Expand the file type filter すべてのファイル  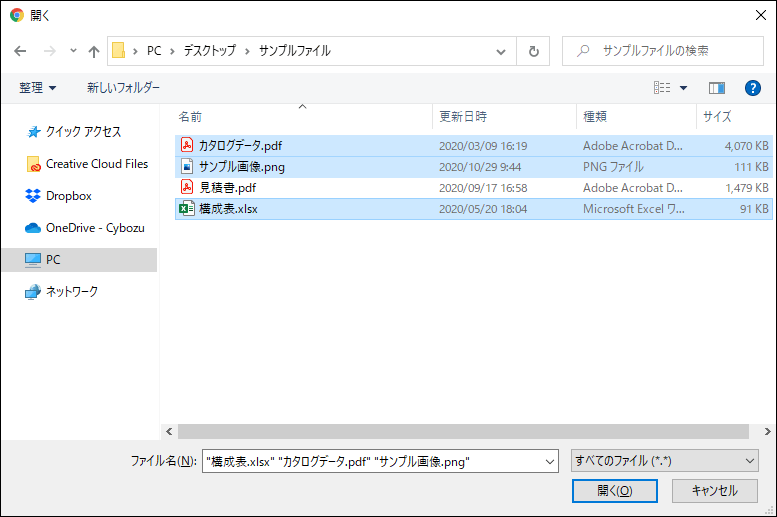665,460
